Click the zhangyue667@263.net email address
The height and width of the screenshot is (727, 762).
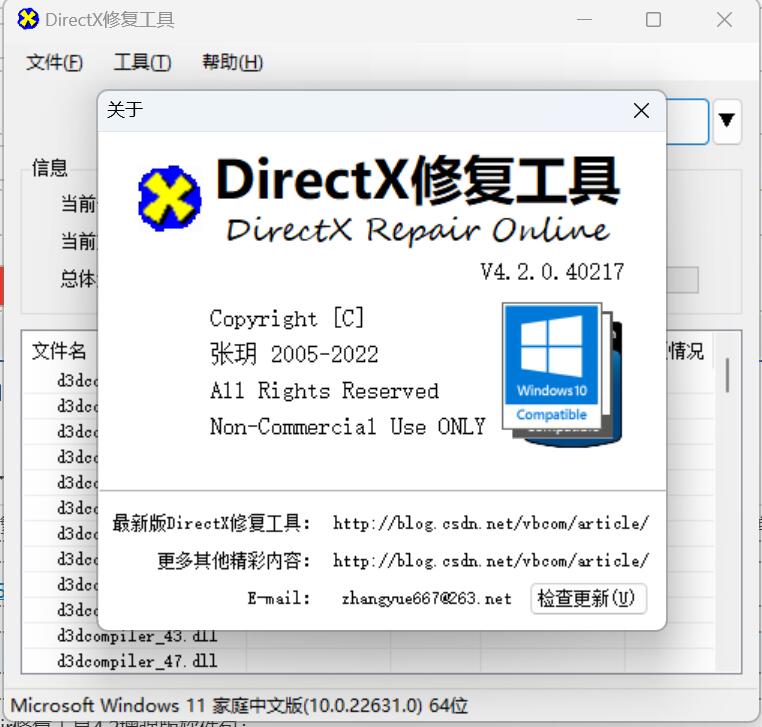[426, 598]
